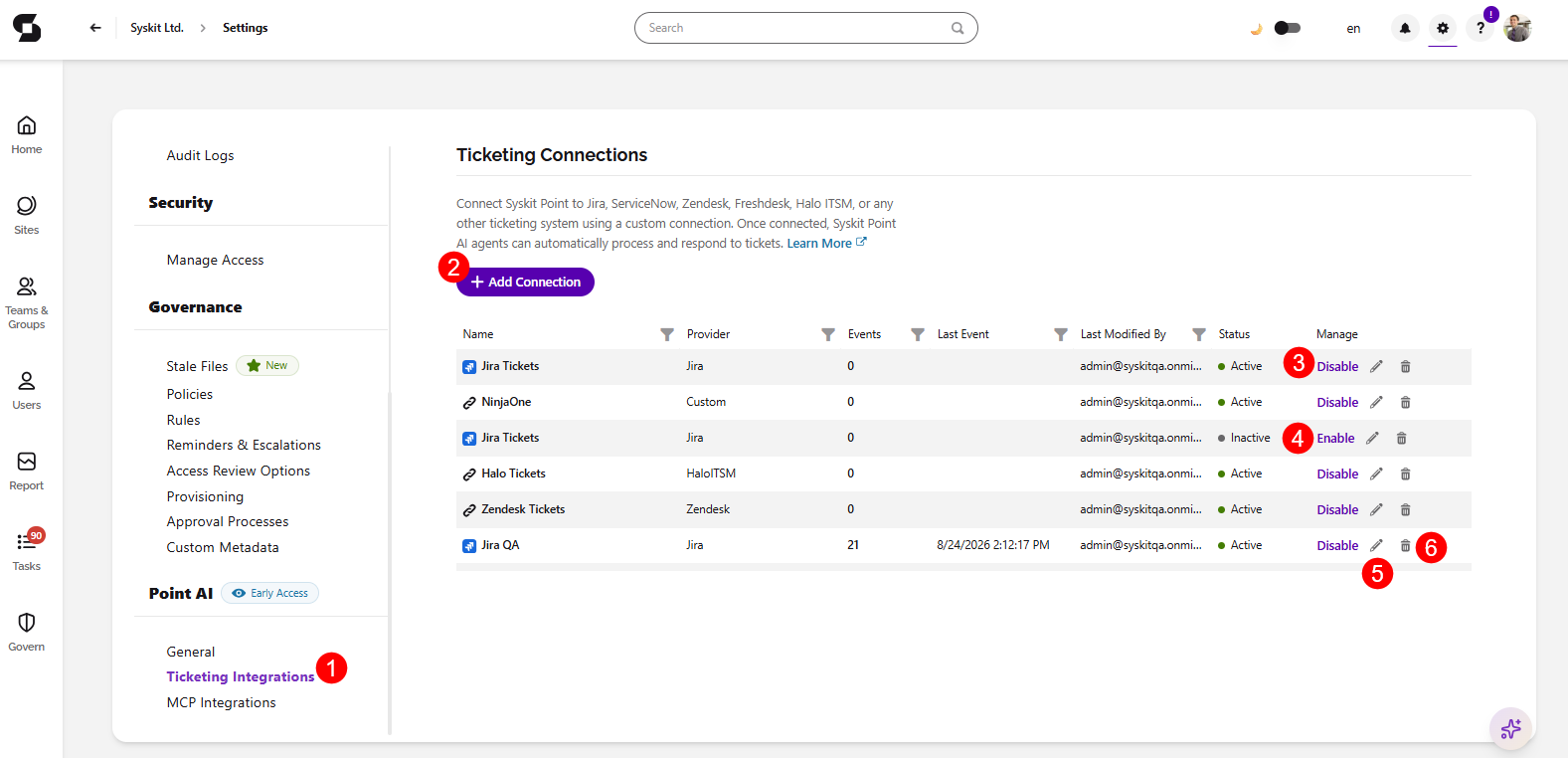The height and width of the screenshot is (758, 1568).
Task: Click the Syskit Ltd. breadcrumb
Action: pyautogui.click(x=157, y=28)
